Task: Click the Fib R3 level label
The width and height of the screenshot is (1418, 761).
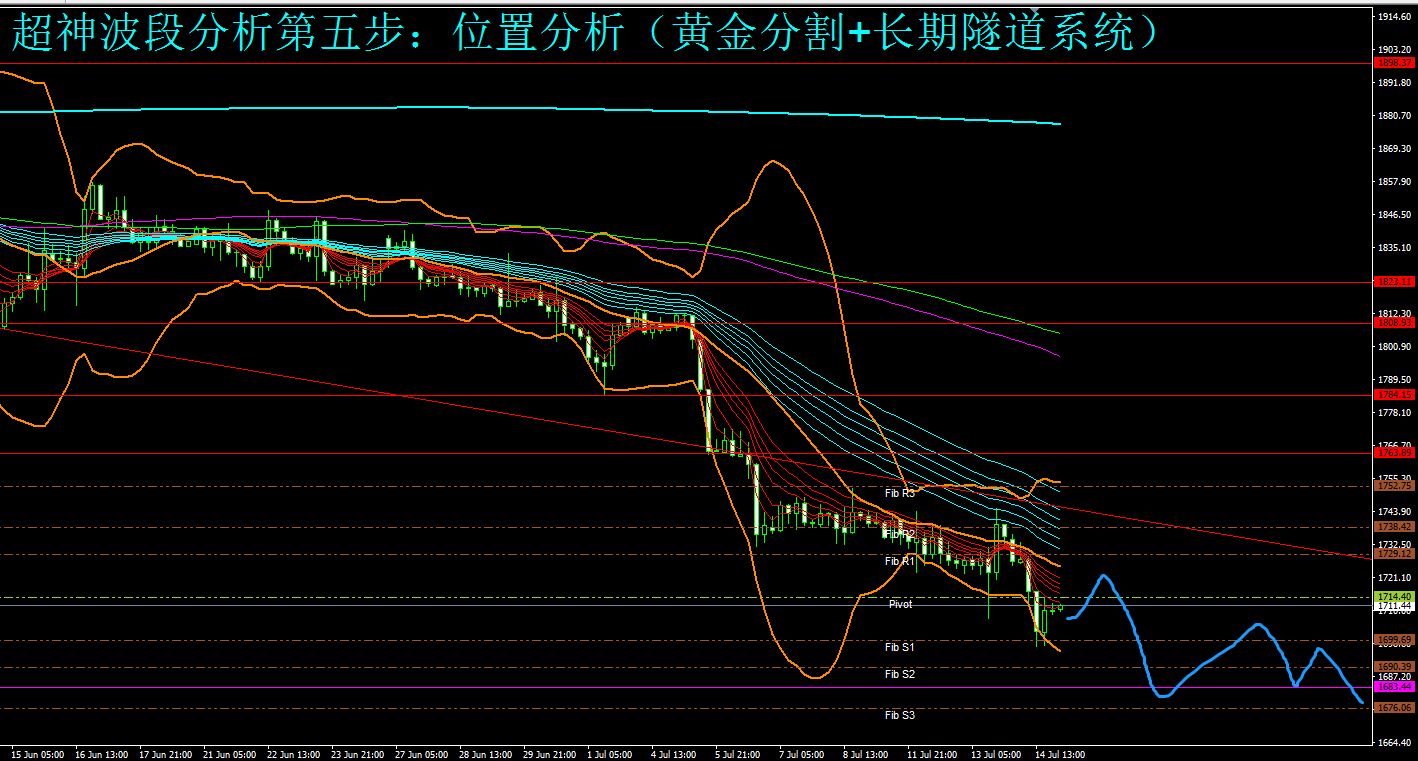Action: point(899,493)
